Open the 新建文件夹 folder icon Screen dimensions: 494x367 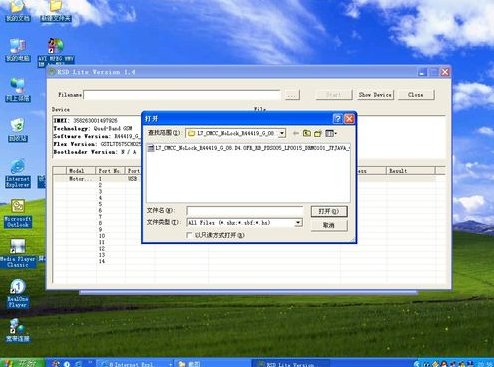[56, 11]
